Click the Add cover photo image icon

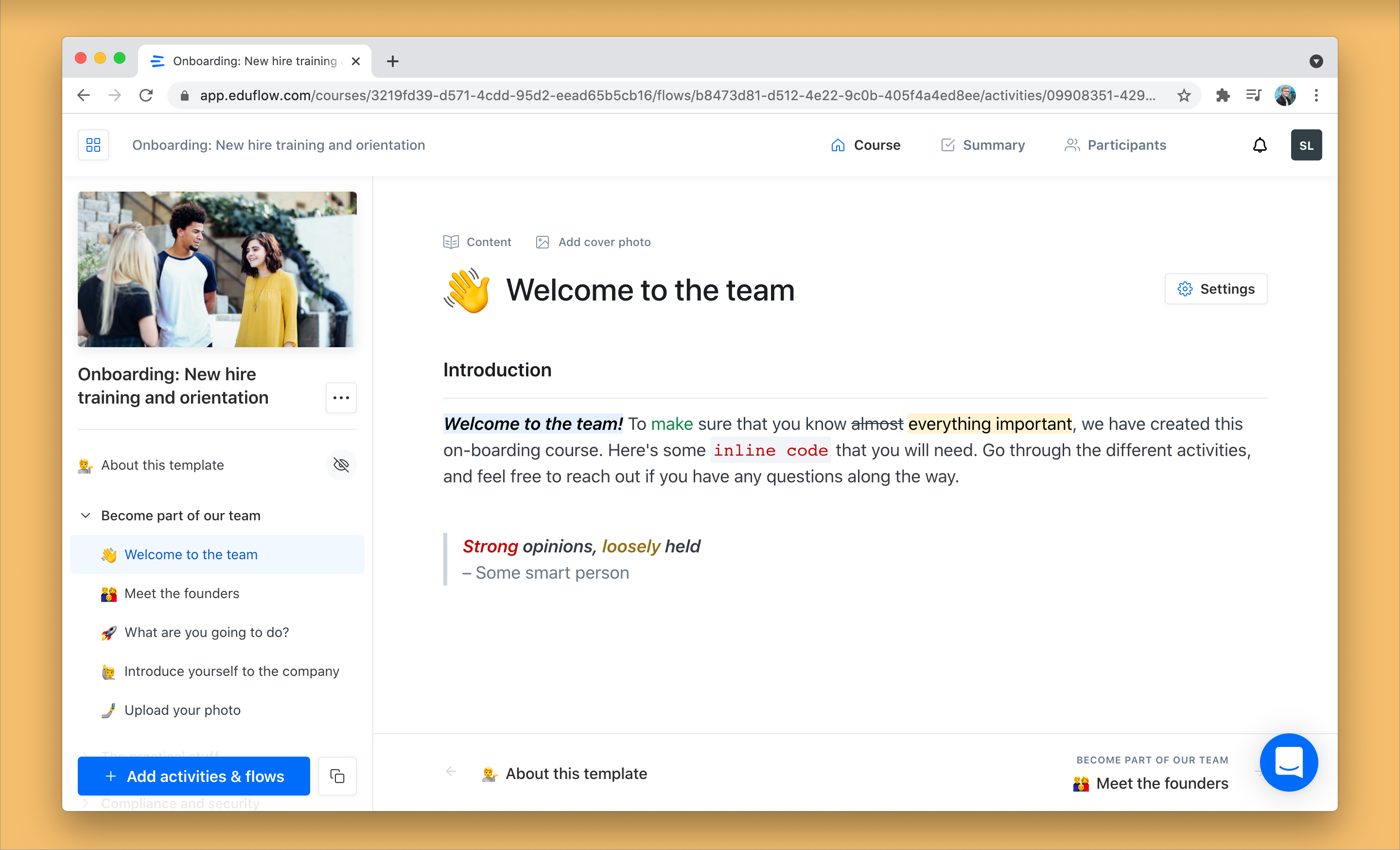point(542,242)
